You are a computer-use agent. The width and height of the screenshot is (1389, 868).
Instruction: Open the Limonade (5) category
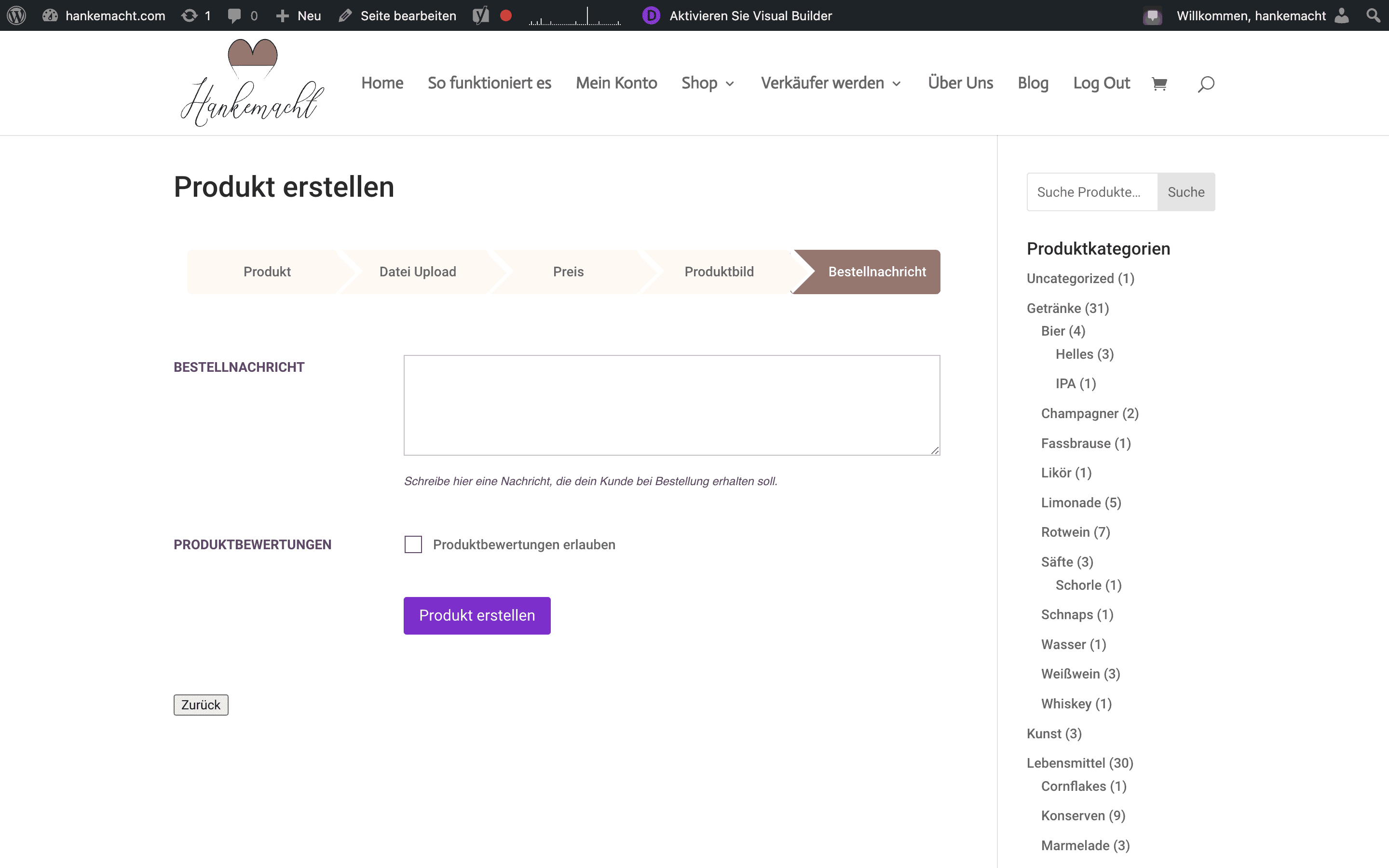coord(1081,502)
